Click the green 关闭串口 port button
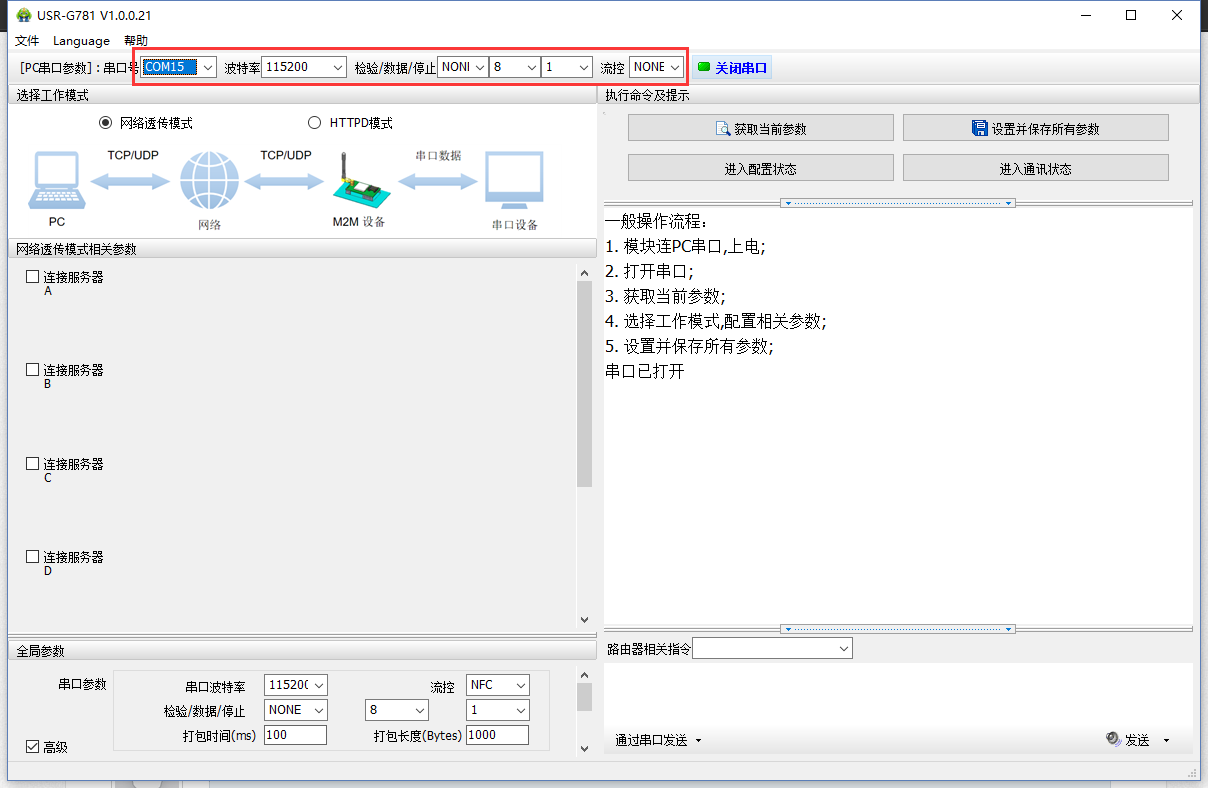 (733, 68)
